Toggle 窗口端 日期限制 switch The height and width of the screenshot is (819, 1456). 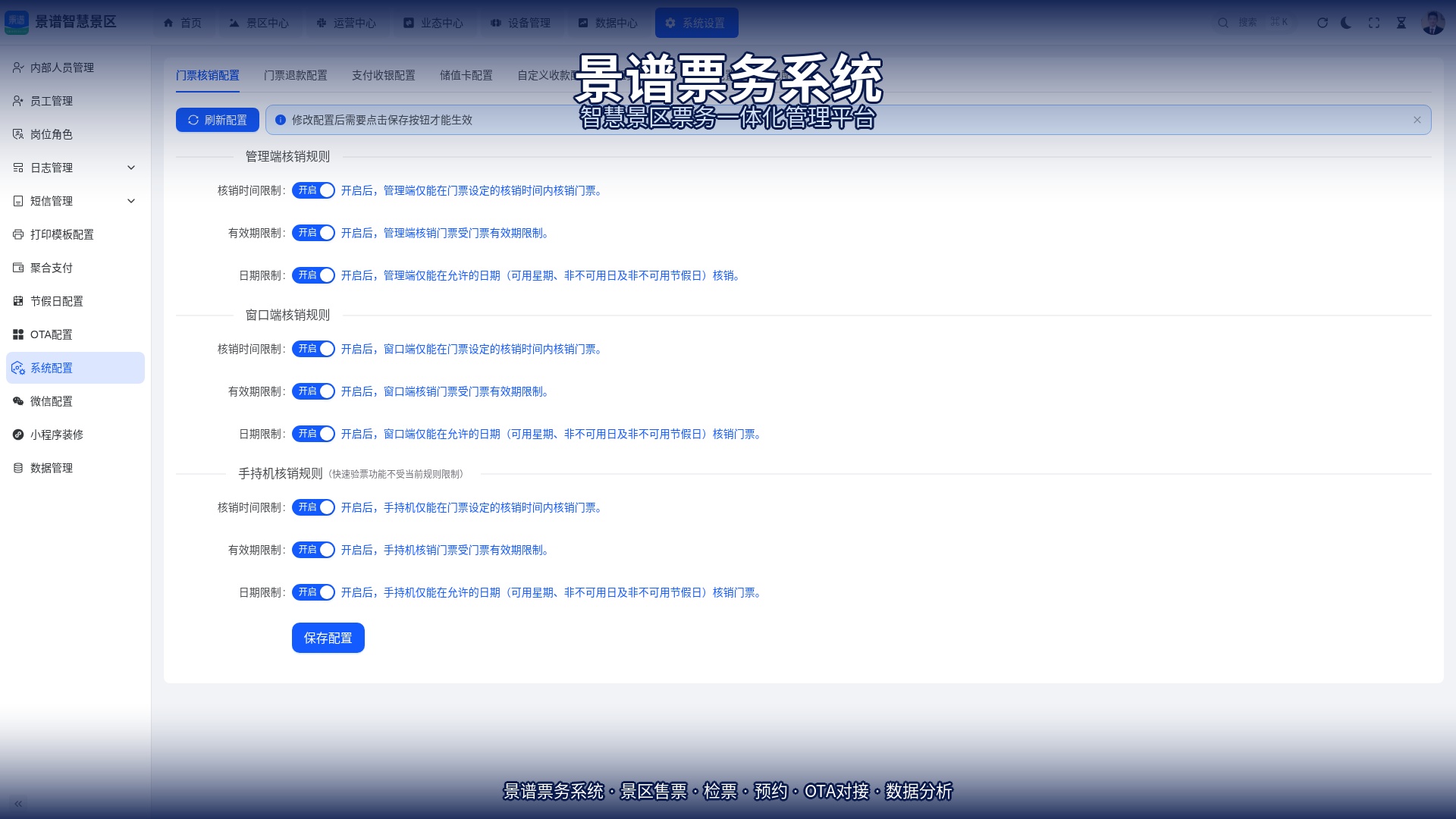[313, 434]
